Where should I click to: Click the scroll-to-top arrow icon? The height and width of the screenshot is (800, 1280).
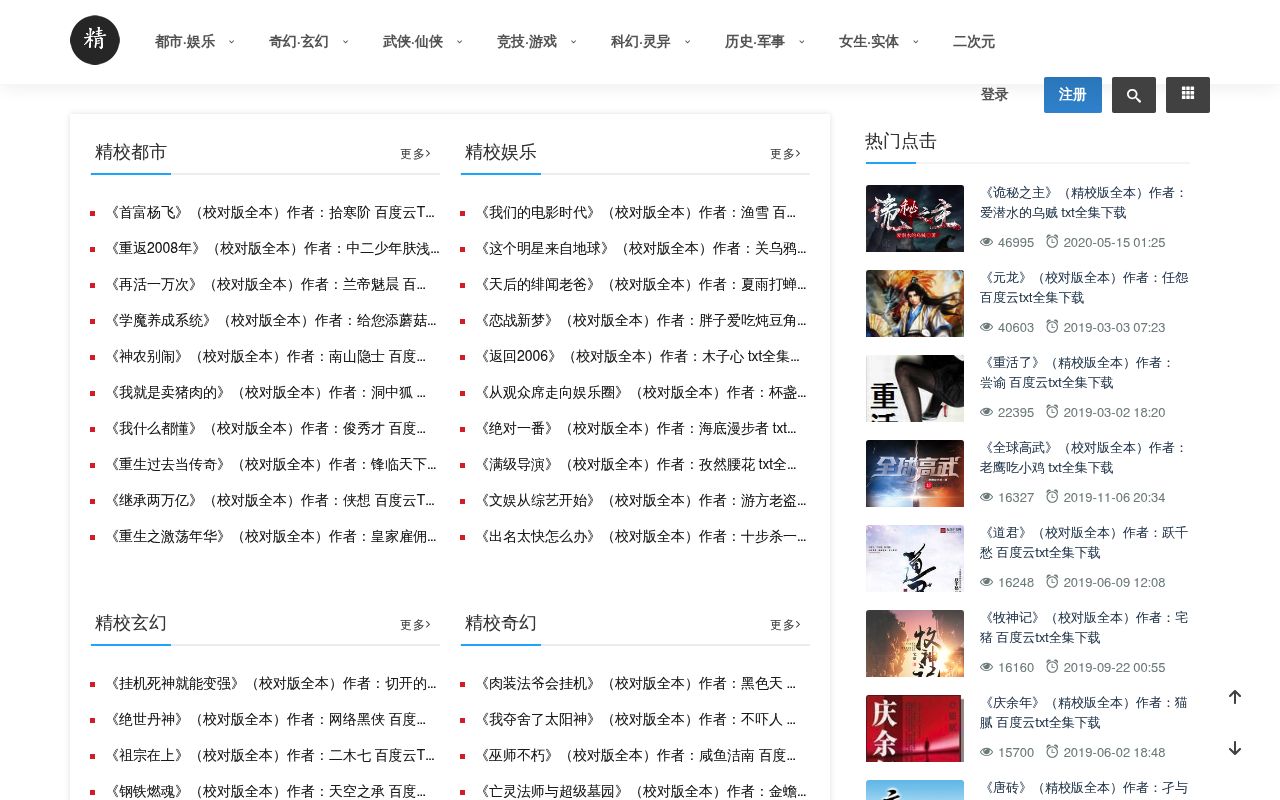click(1235, 697)
